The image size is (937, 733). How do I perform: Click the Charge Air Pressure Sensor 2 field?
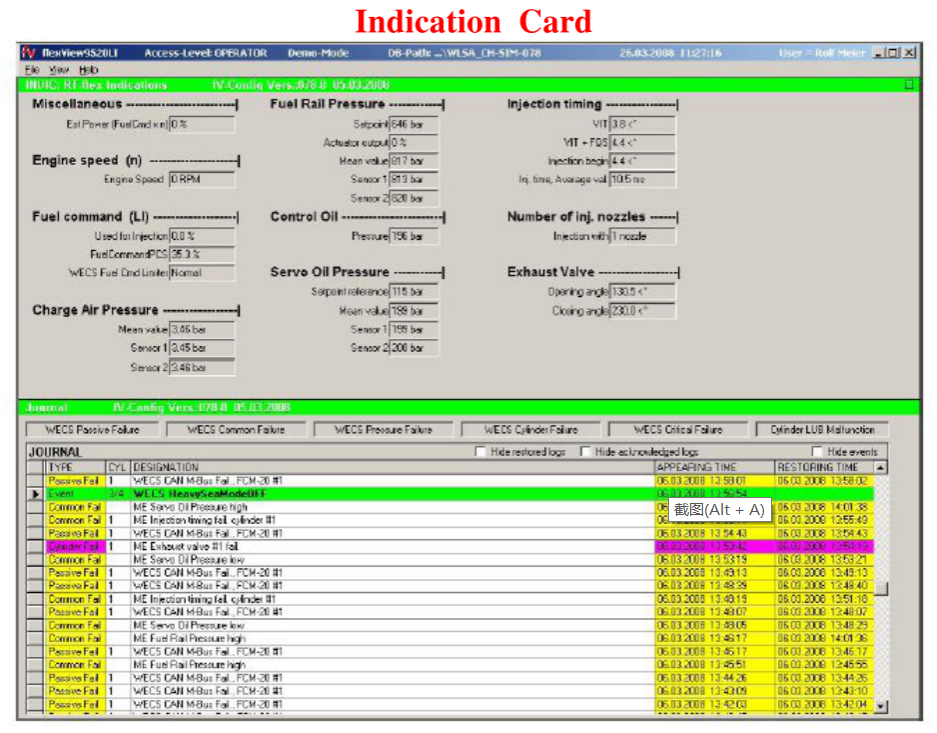click(x=202, y=367)
